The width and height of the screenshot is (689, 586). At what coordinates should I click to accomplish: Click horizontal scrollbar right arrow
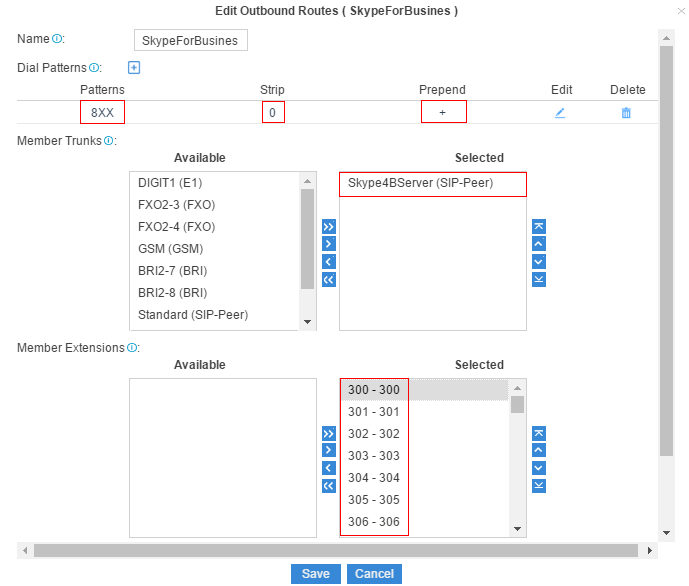pyautogui.click(x=650, y=550)
